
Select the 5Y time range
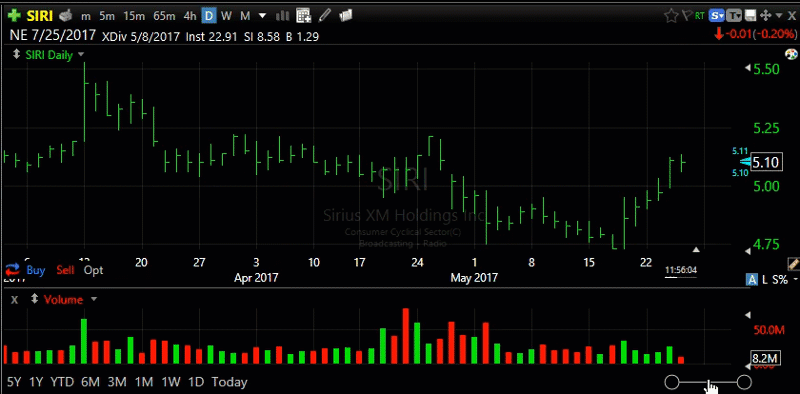(x=14, y=382)
